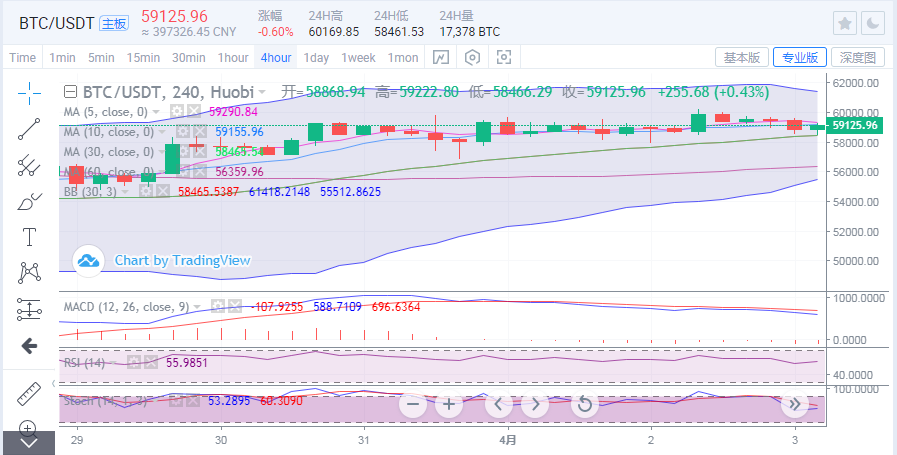This screenshot has width=897, height=455.
Task: Select the brush drawing tool
Action: [x=28, y=201]
